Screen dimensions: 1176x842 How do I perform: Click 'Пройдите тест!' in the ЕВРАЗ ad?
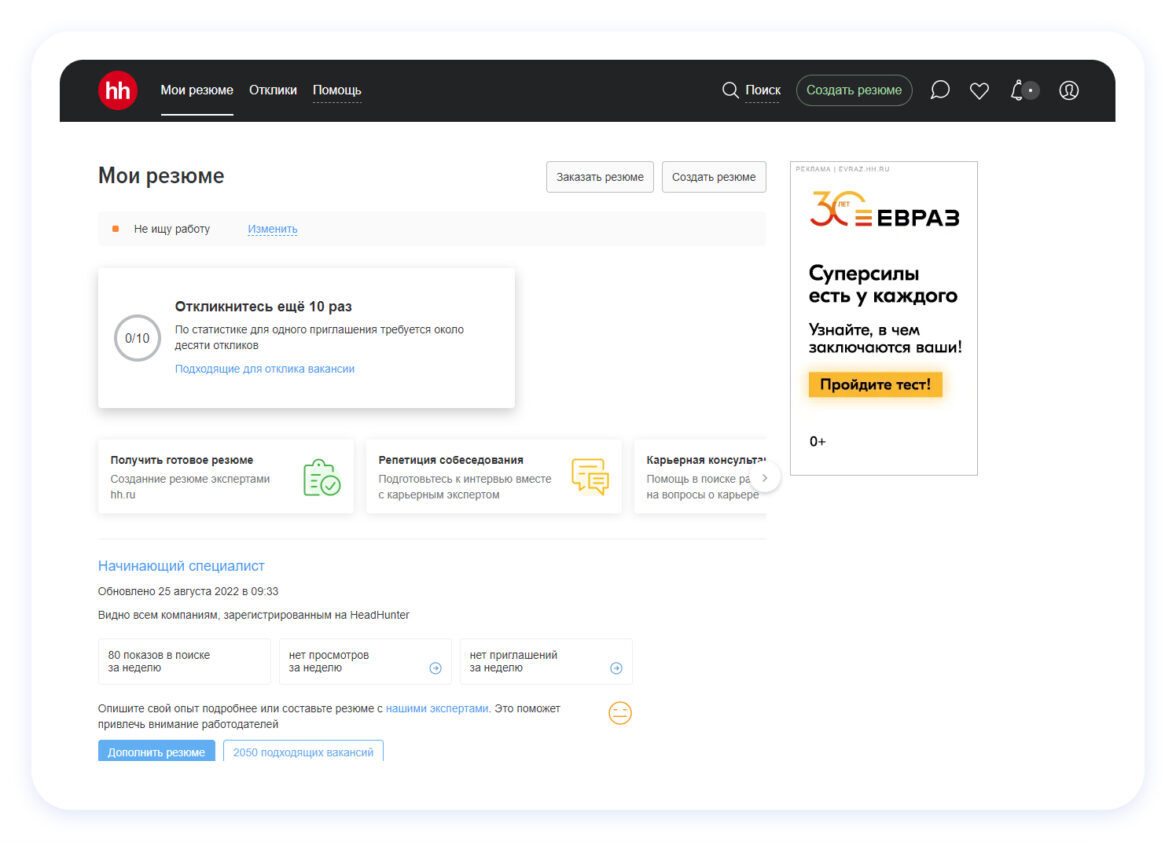(x=875, y=384)
